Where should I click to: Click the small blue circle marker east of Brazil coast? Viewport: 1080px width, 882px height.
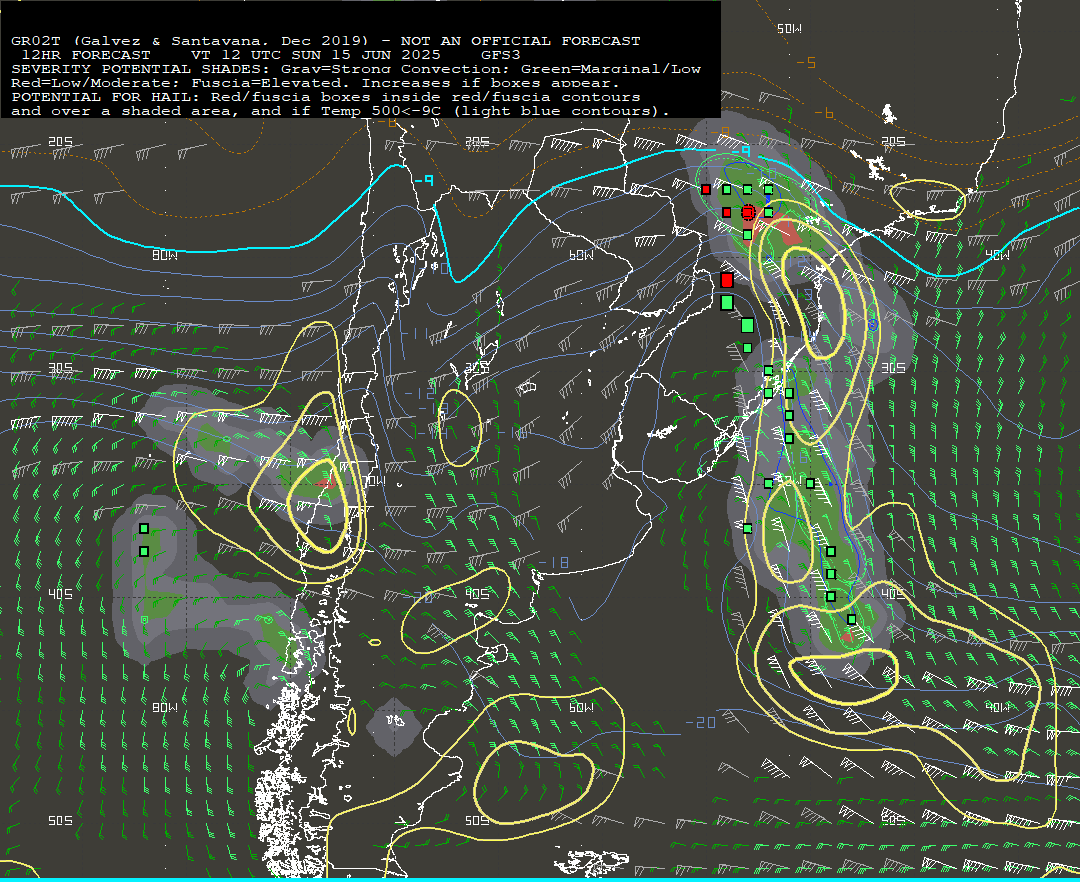873,324
